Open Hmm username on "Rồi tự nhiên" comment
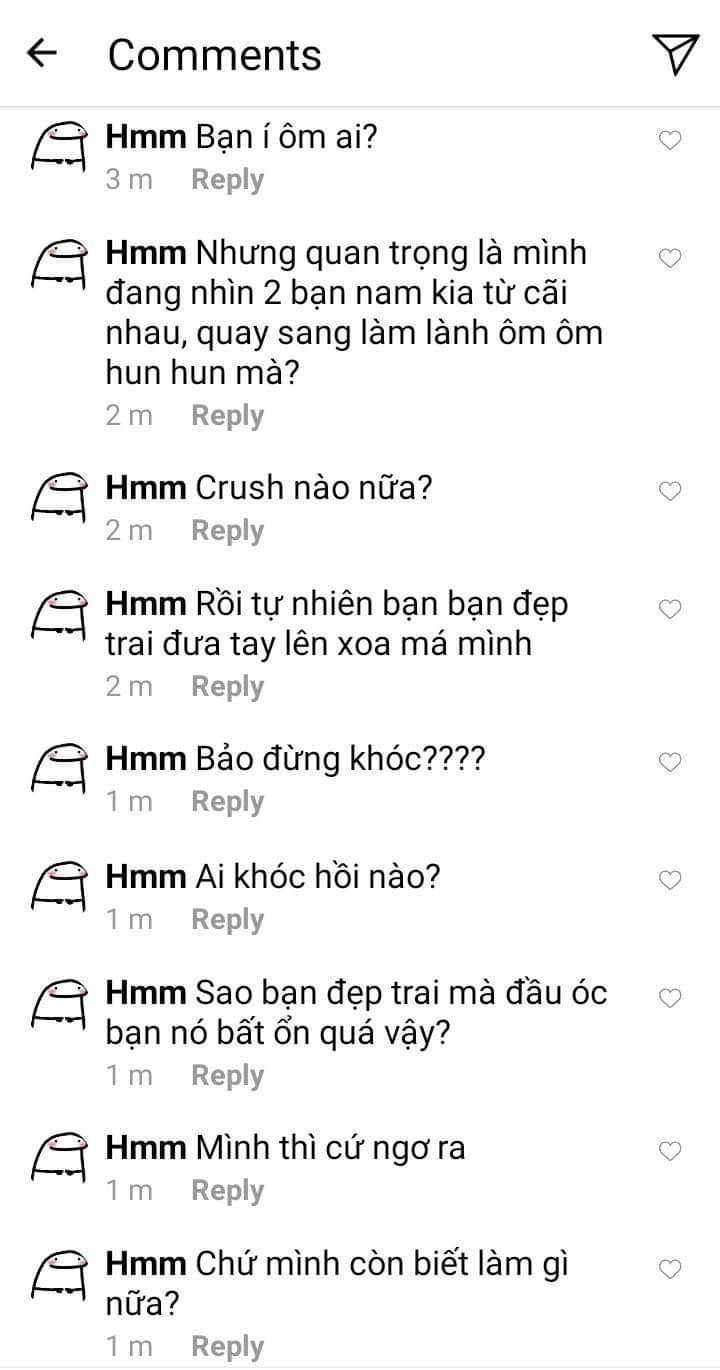The width and height of the screenshot is (720, 1370). [146, 605]
